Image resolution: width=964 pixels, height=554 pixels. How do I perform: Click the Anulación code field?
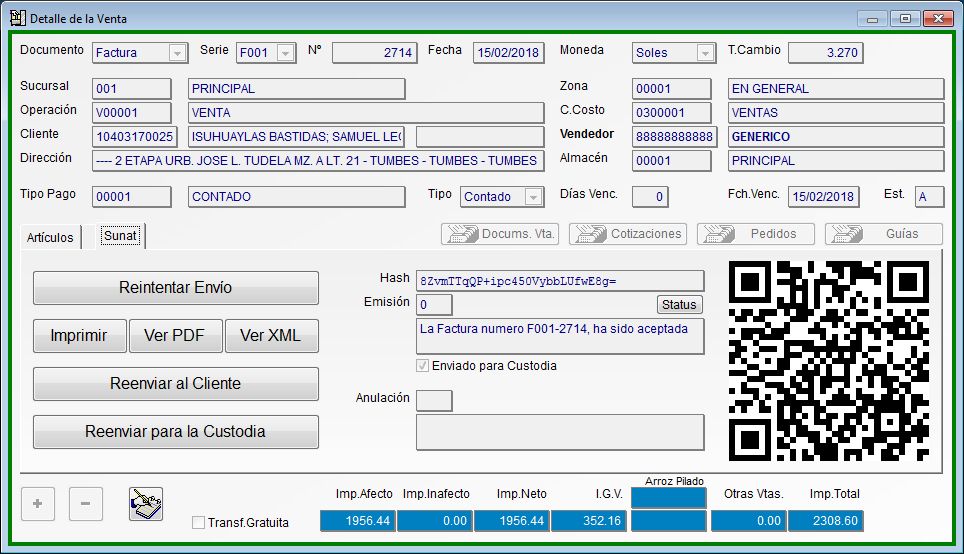[434, 400]
